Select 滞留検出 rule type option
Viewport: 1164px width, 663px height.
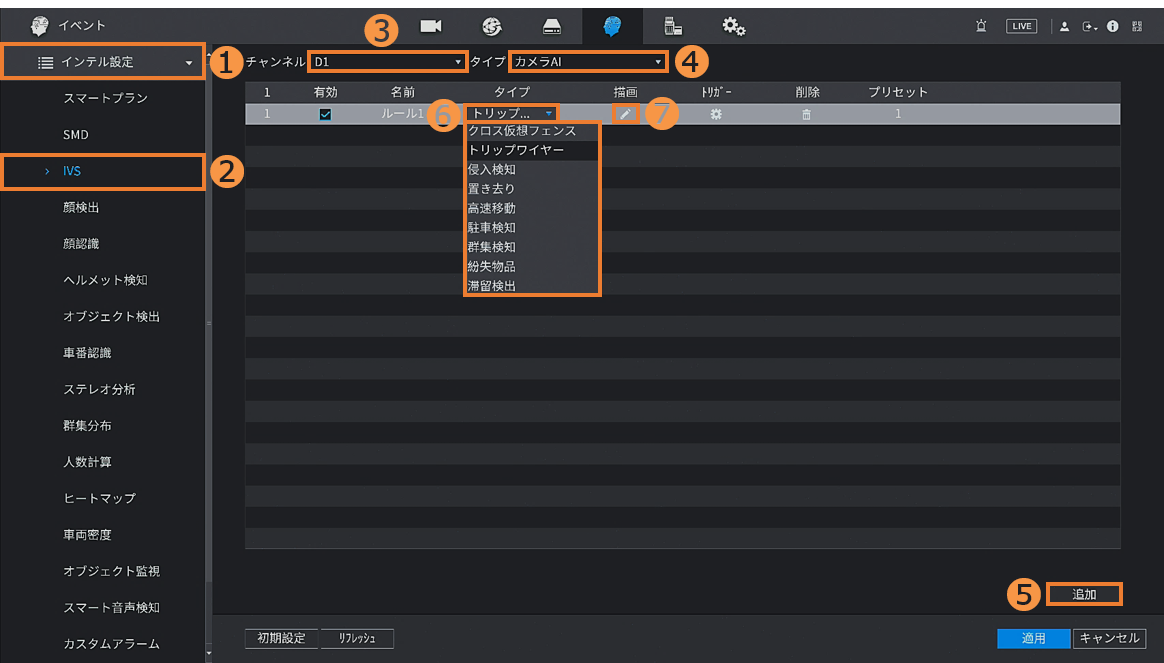click(492, 286)
